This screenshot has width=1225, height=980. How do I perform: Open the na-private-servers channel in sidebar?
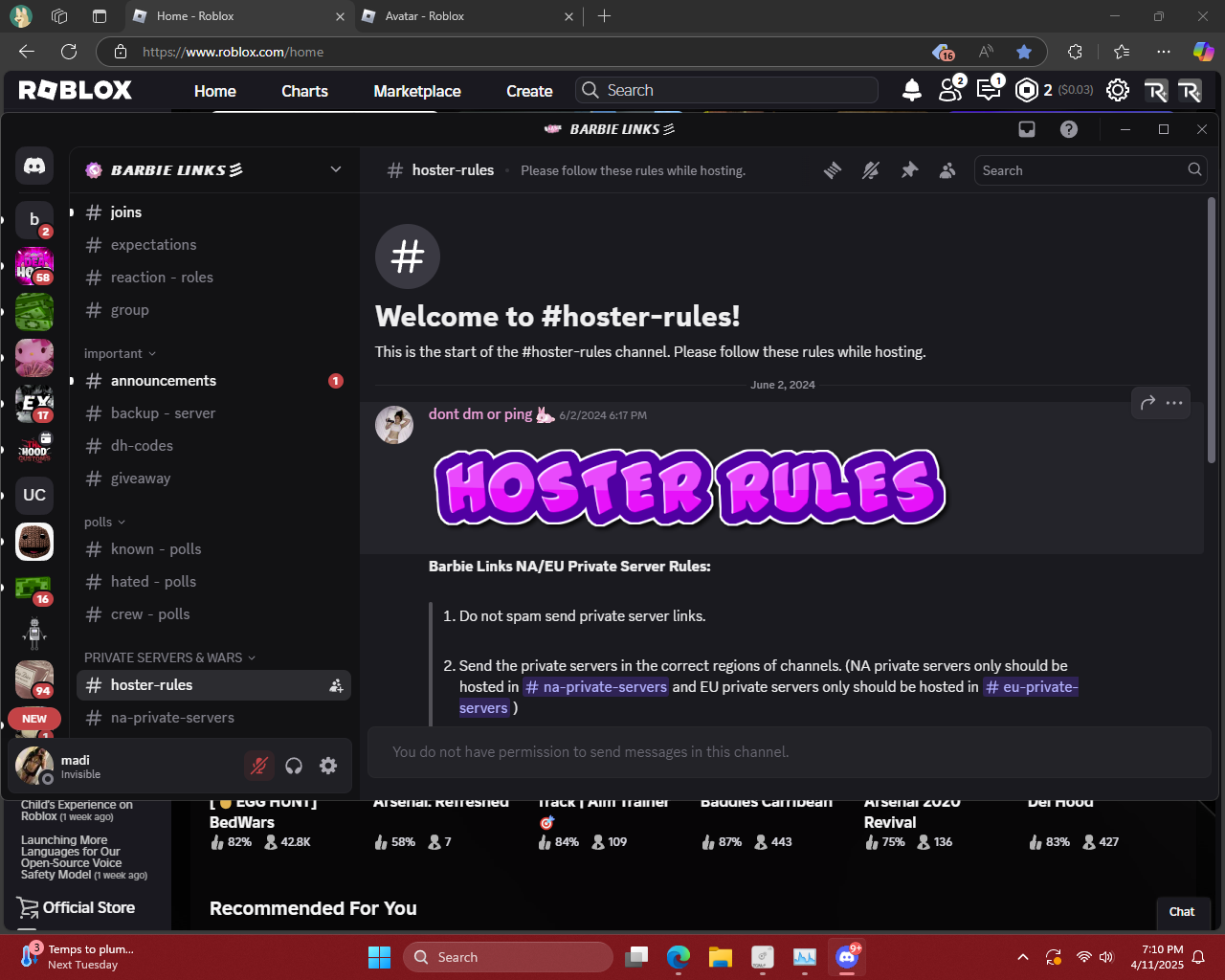click(213, 718)
